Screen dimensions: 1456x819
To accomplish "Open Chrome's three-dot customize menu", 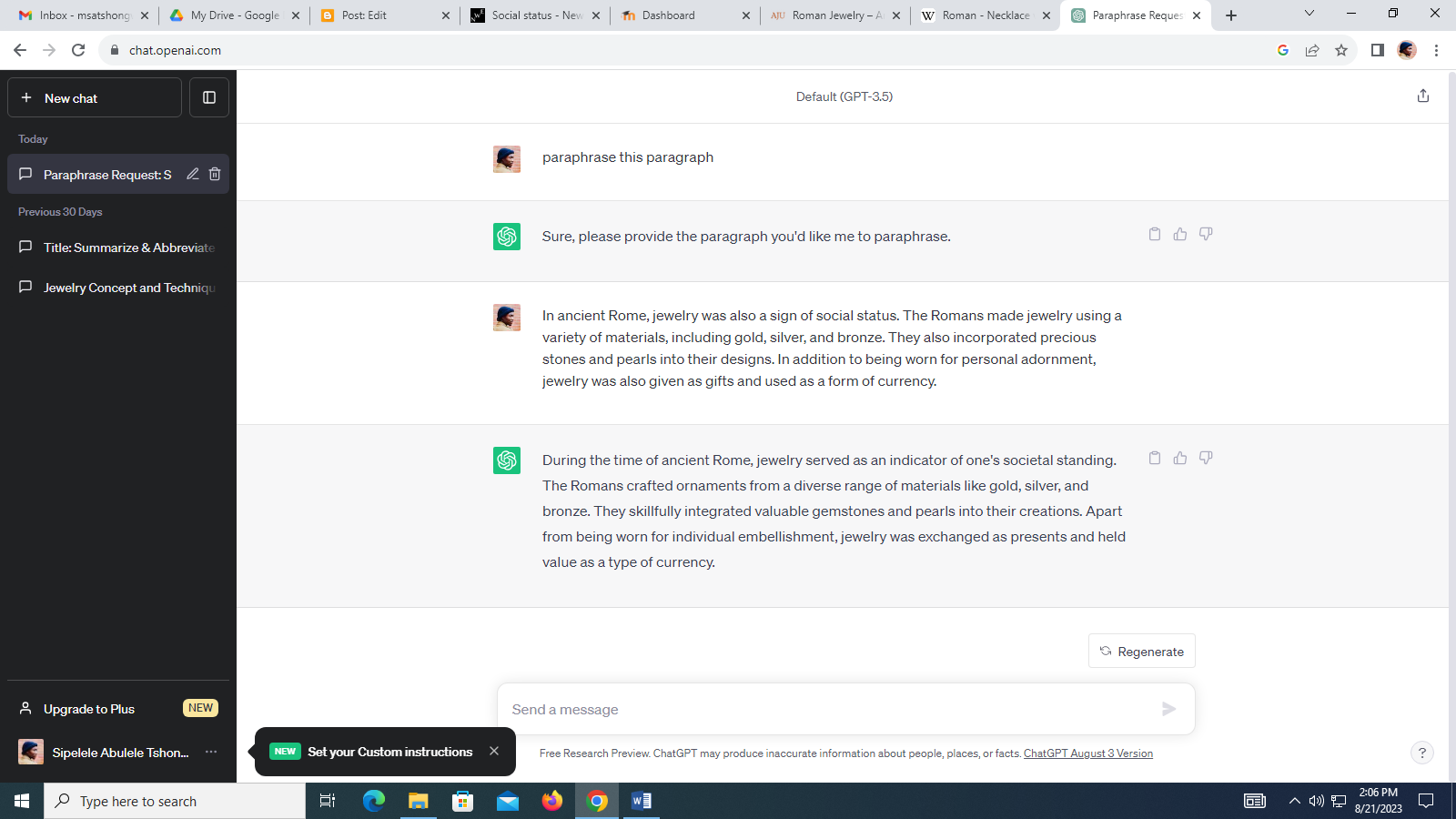I will coord(1436,50).
